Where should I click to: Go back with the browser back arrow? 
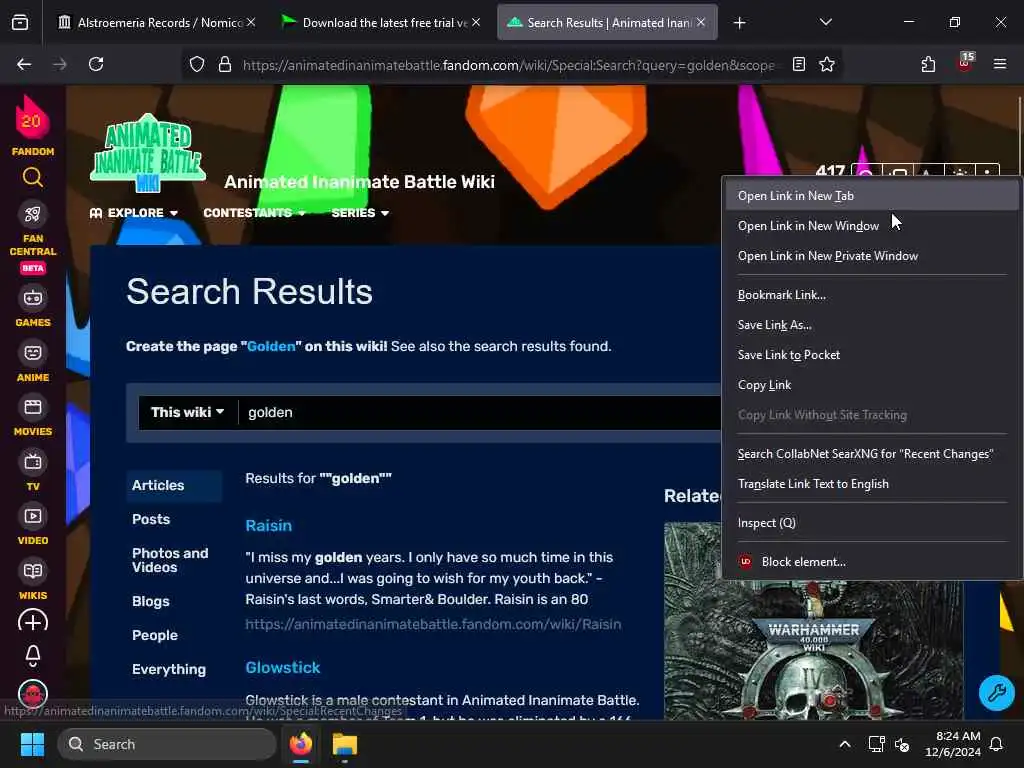coord(24,64)
